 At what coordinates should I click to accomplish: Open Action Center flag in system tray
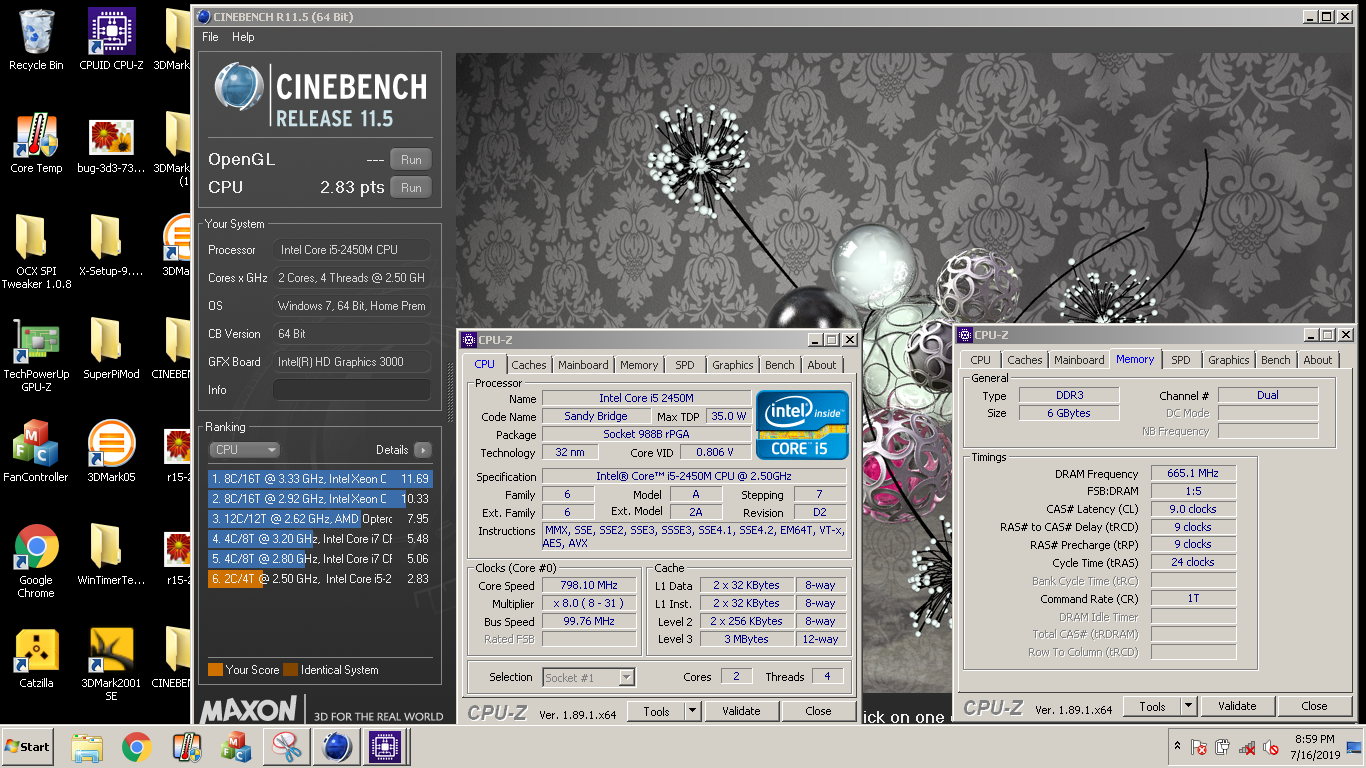(1198, 747)
